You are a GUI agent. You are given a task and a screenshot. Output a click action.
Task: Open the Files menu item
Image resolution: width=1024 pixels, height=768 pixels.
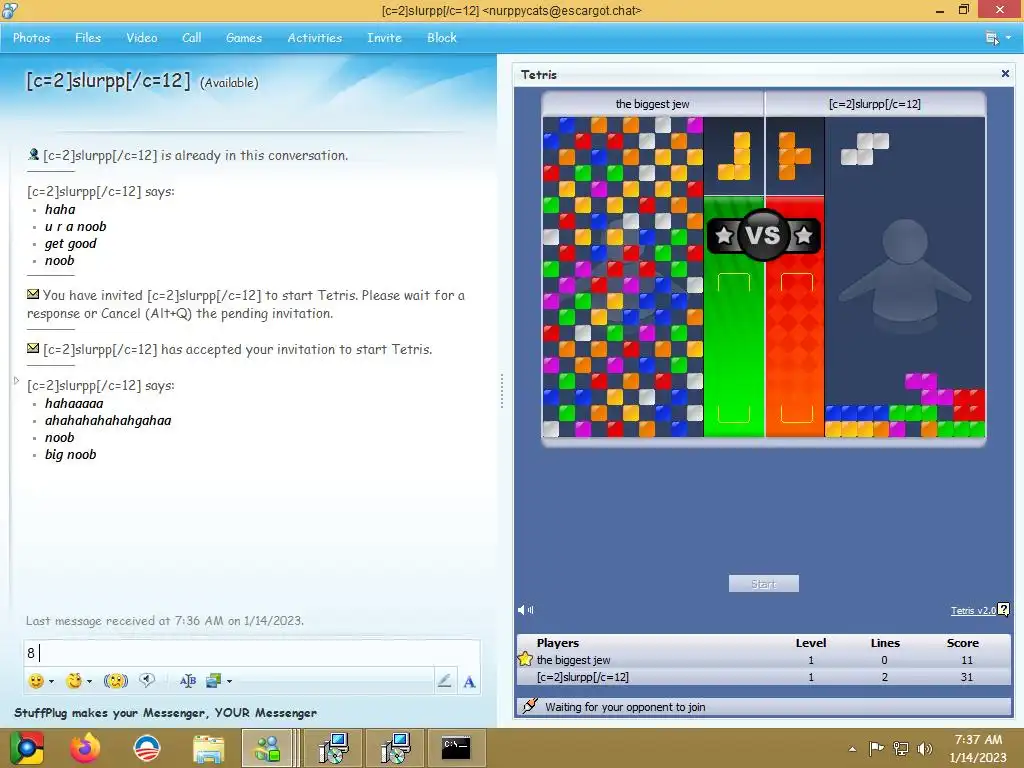(x=88, y=38)
